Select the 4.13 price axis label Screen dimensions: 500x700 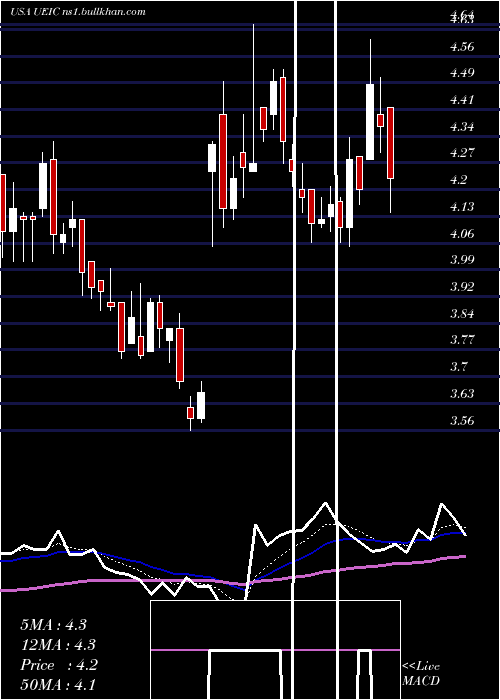coord(462,206)
